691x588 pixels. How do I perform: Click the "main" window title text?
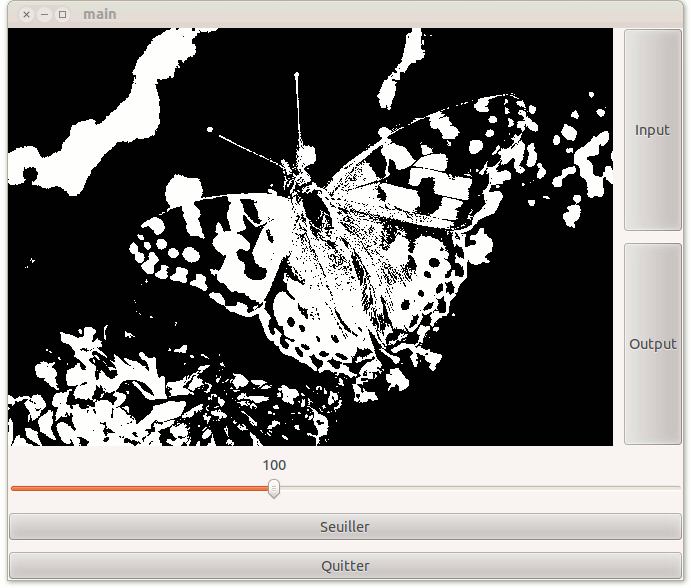point(100,14)
